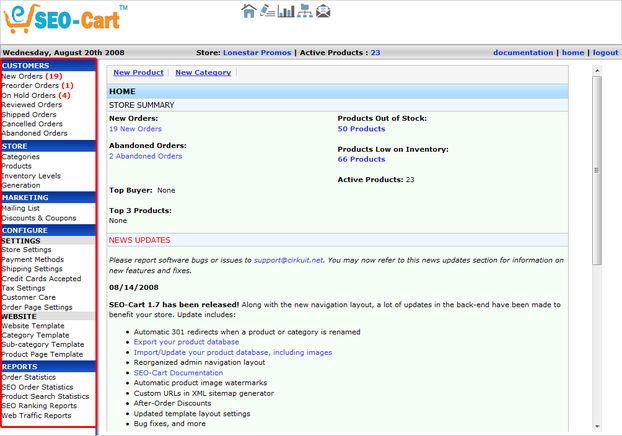The image size is (622, 436).
Task: Open Abandoned Orders in sidebar menu
Action: click(35, 133)
